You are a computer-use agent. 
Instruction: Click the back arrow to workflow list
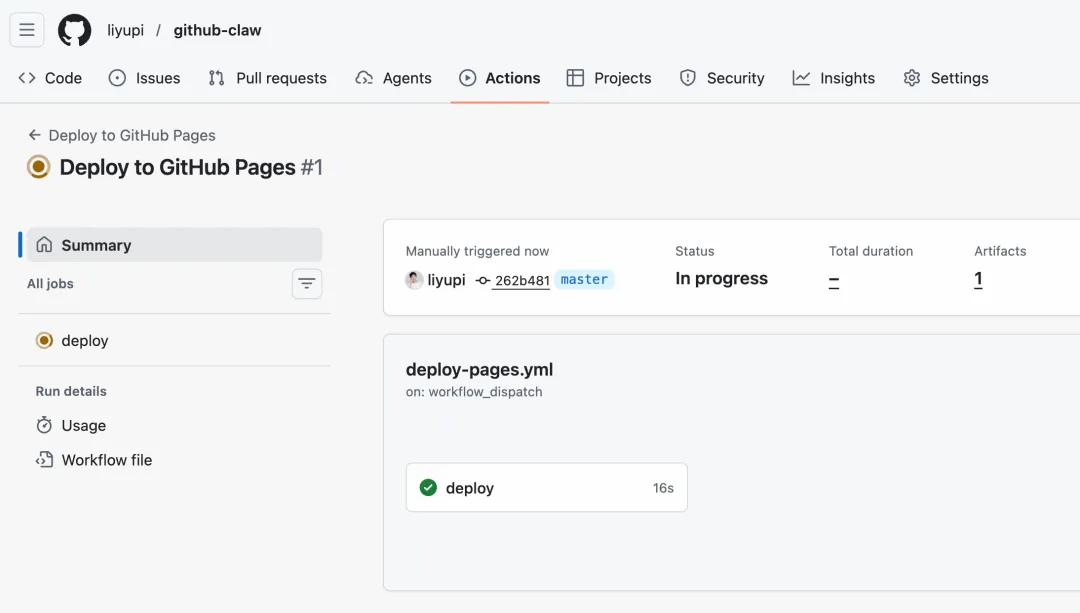35,135
